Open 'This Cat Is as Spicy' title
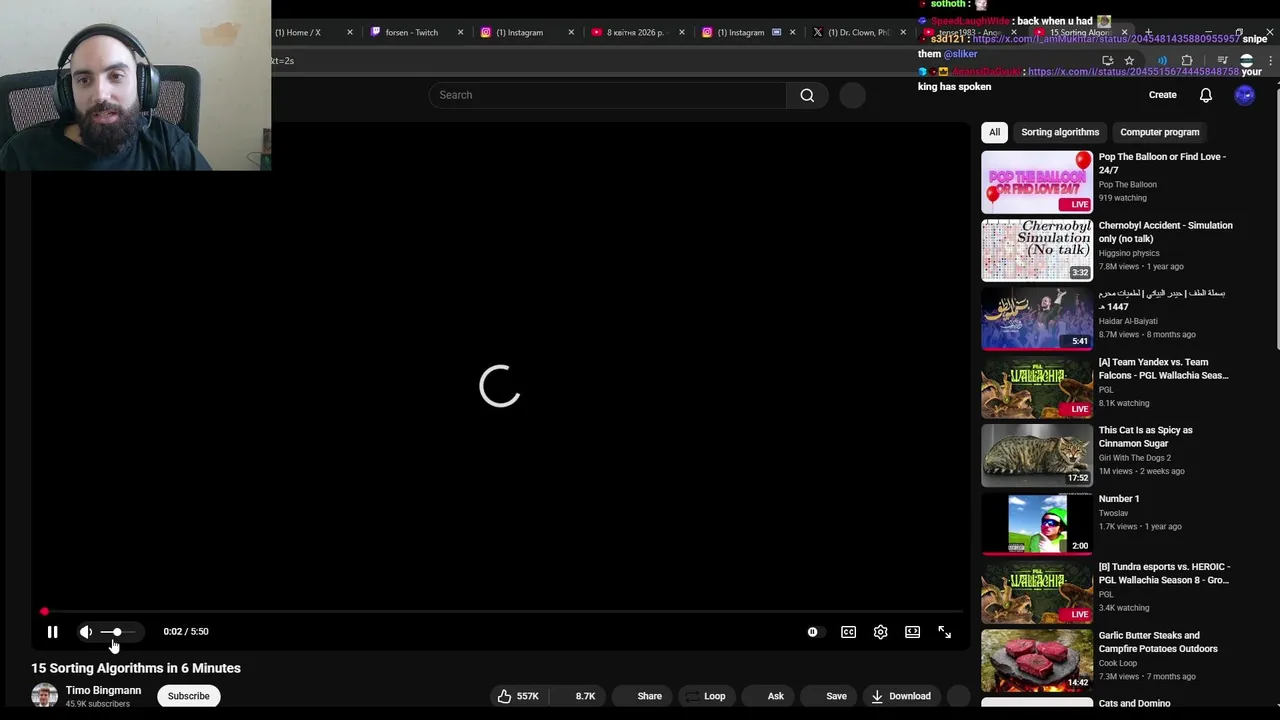The width and height of the screenshot is (1280, 720). coord(1146,437)
